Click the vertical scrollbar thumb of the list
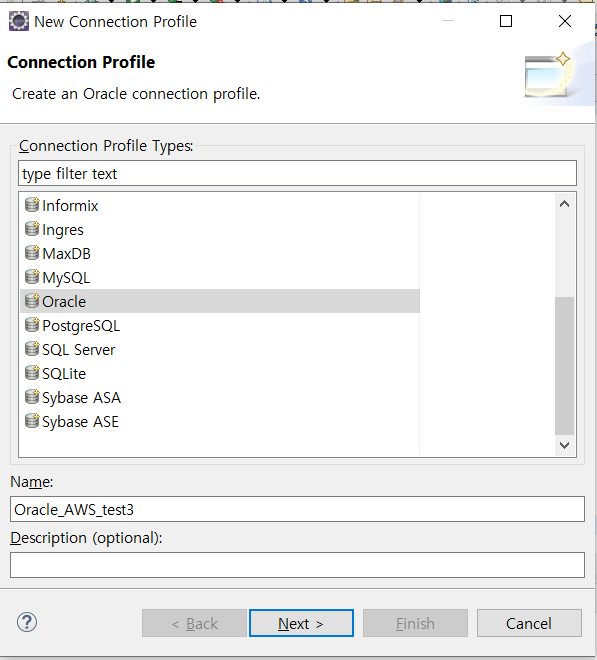597x660 pixels. (565, 366)
